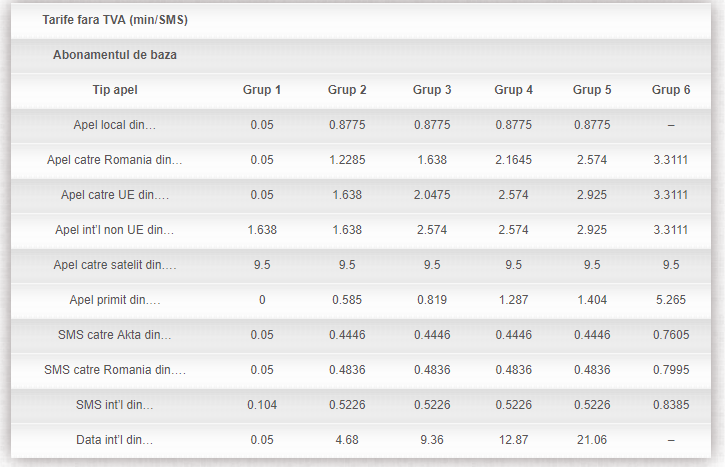This screenshot has width=725, height=467.
Task: Click the 'SMS catre Romania din….' row label
Action: [115, 370]
